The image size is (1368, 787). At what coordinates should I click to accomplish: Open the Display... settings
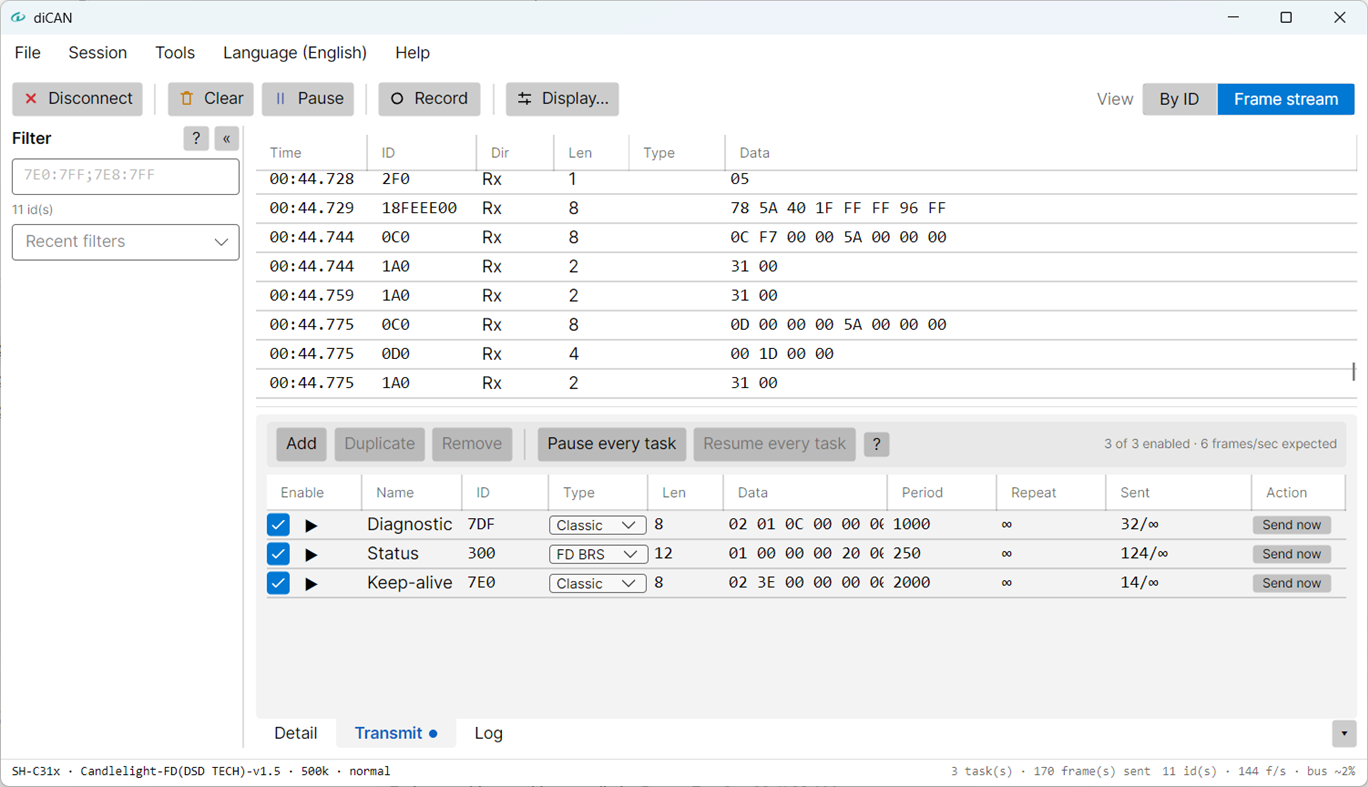click(x=562, y=99)
